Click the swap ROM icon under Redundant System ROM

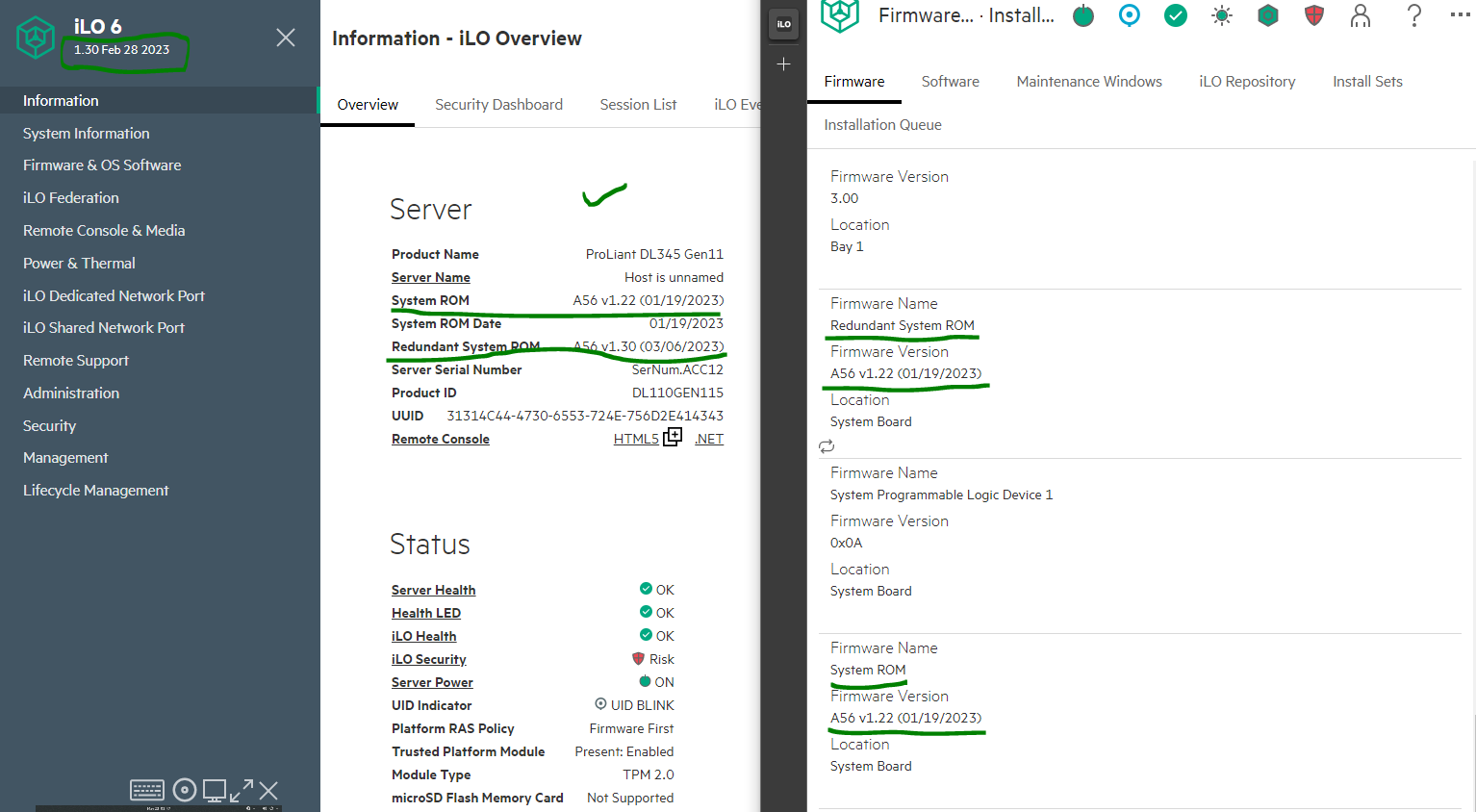pos(827,446)
